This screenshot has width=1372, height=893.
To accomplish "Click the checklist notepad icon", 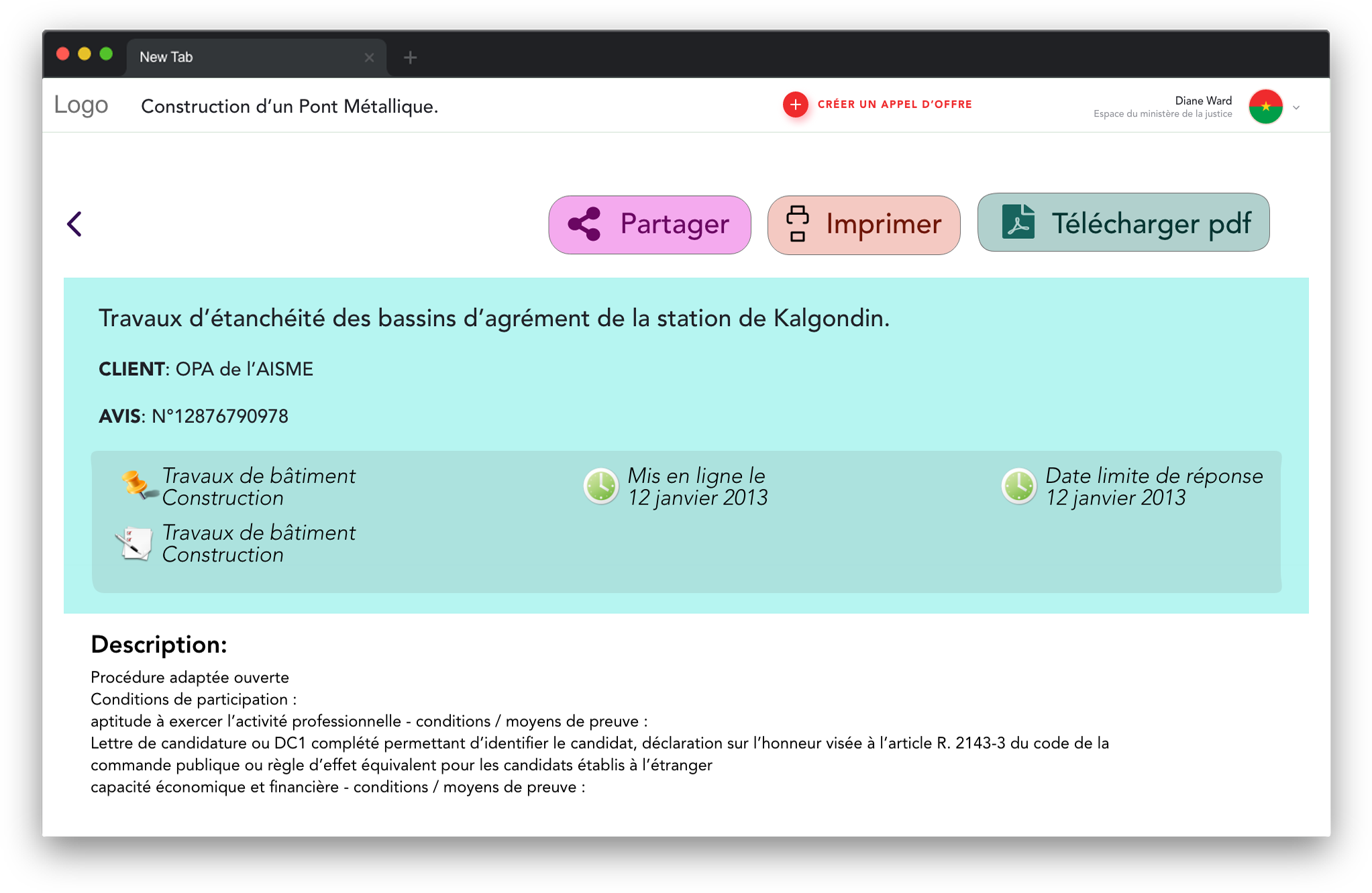I will (x=134, y=543).
